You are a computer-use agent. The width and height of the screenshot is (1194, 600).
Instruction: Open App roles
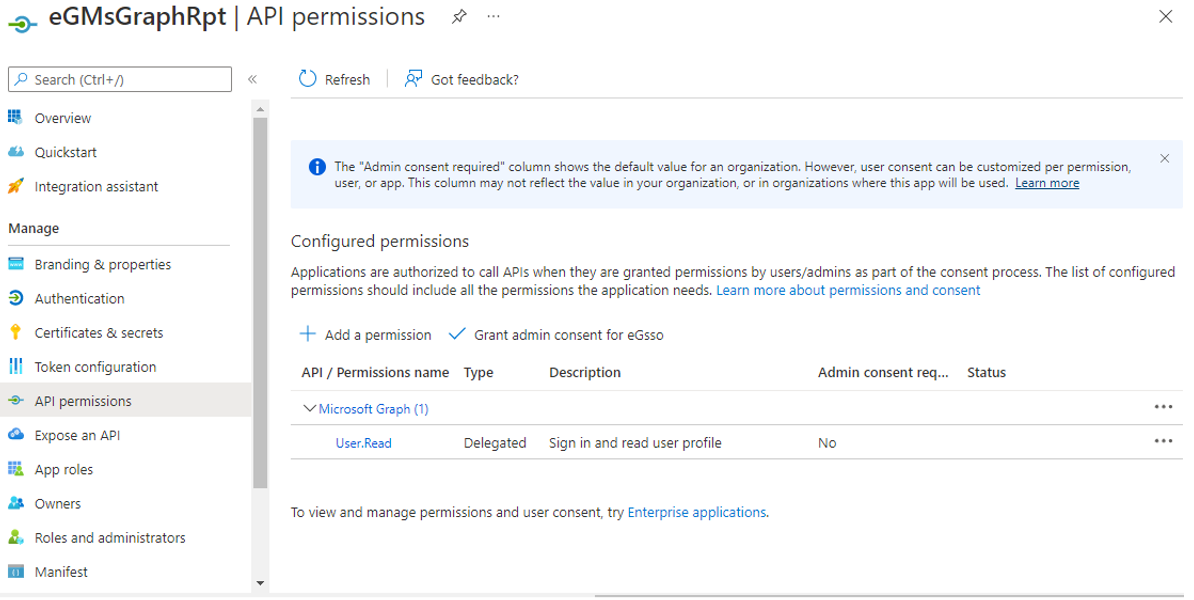pos(63,470)
